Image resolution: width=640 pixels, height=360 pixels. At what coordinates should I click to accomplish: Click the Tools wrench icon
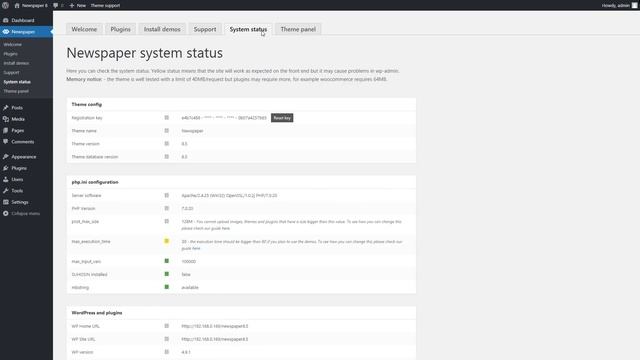coord(6,191)
